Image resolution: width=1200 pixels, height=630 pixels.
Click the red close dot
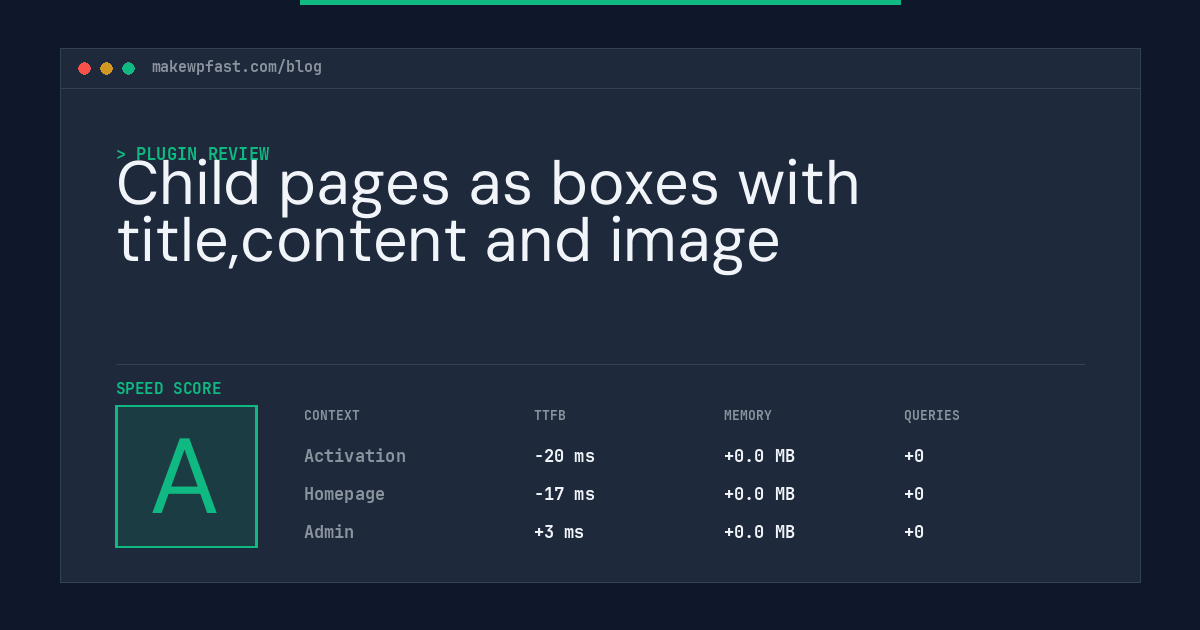coord(84,68)
